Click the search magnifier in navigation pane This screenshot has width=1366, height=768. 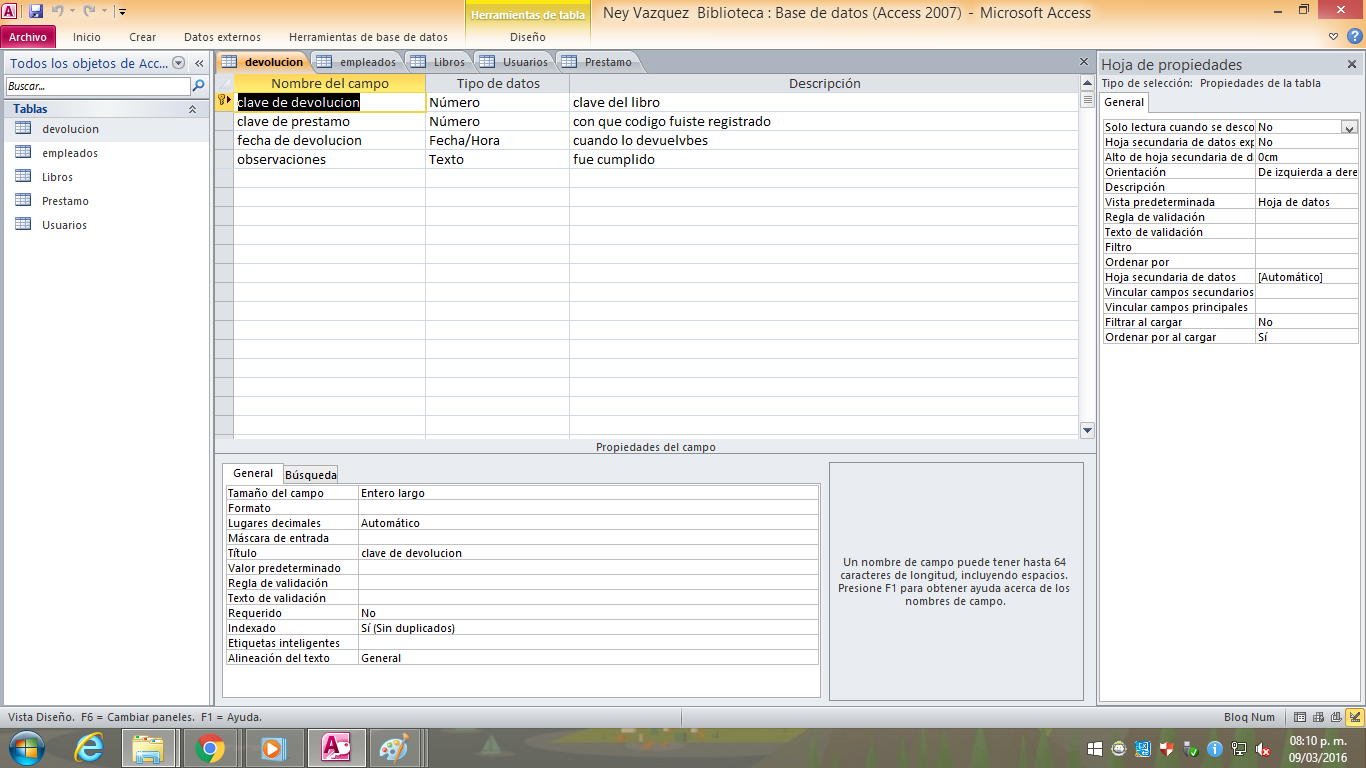click(198, 86)
